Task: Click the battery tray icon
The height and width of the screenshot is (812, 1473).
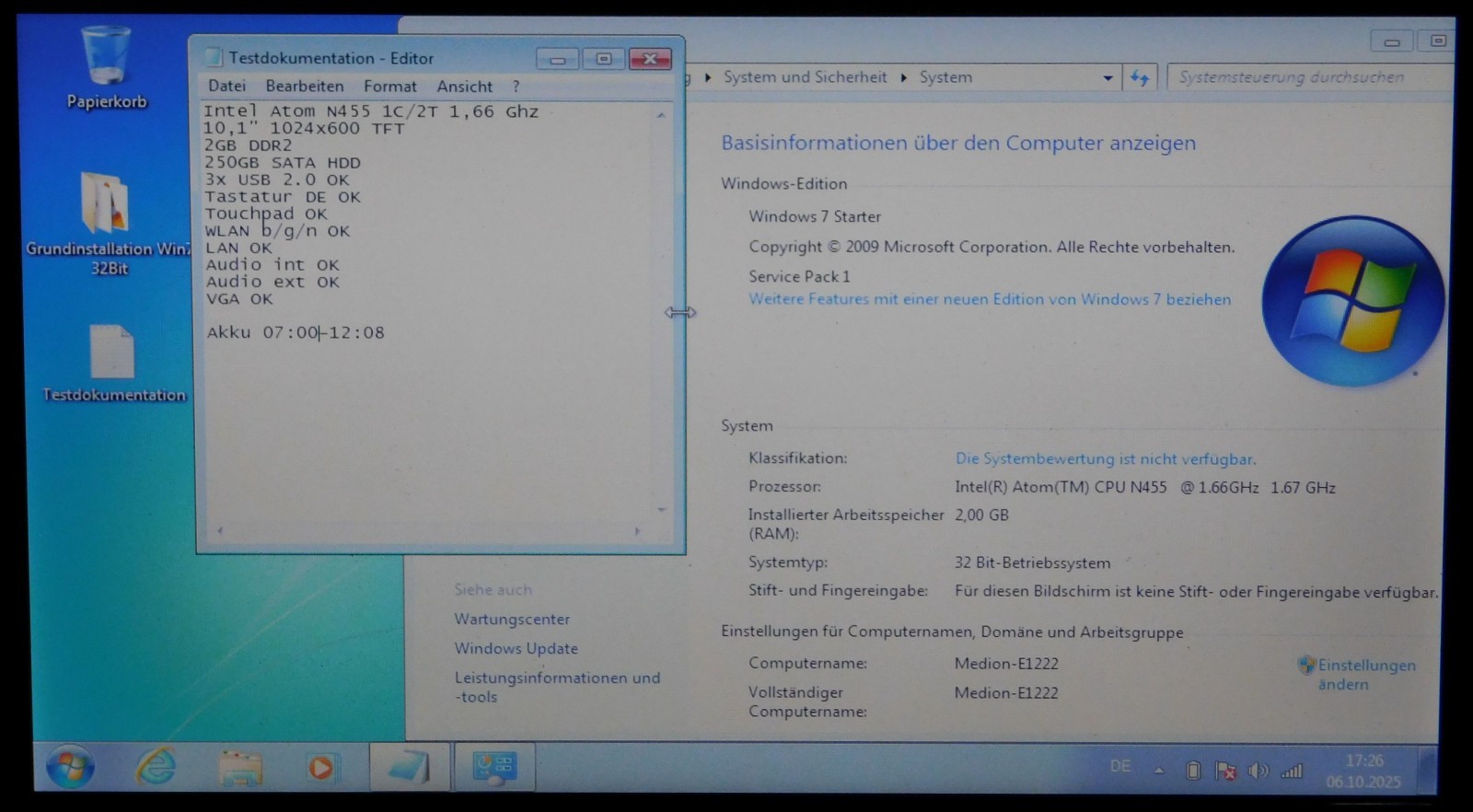Action: [x=1193, y=771]
